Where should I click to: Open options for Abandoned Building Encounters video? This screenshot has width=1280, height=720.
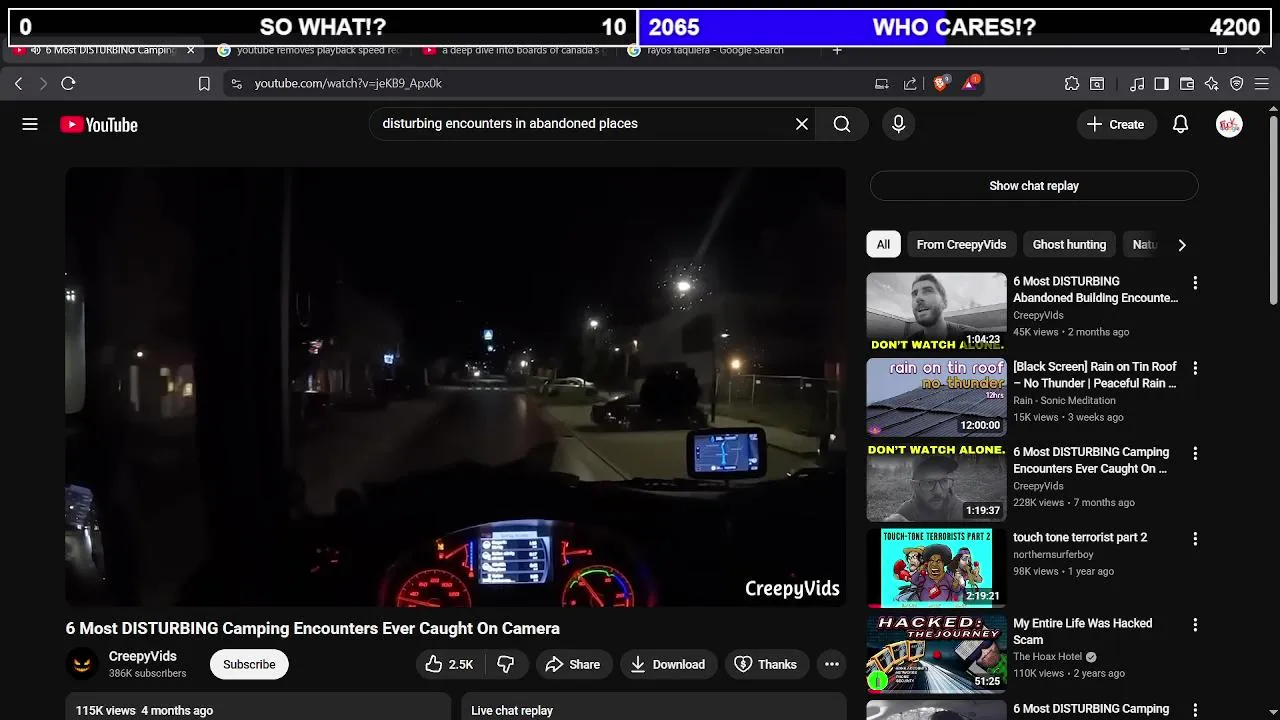coord(1195,283)
